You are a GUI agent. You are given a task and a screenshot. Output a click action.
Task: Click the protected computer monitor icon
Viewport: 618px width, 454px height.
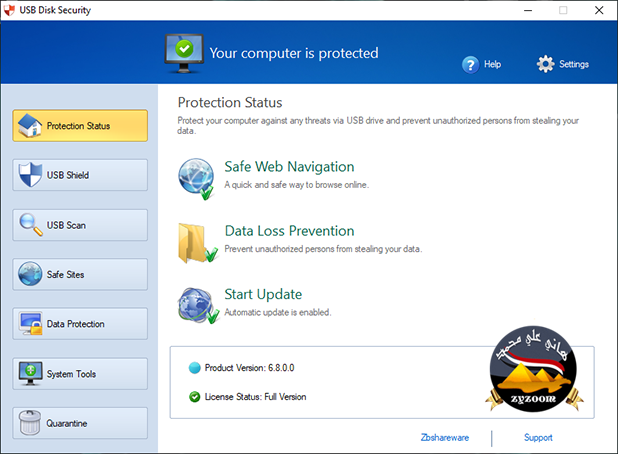[x=184, y=54]
